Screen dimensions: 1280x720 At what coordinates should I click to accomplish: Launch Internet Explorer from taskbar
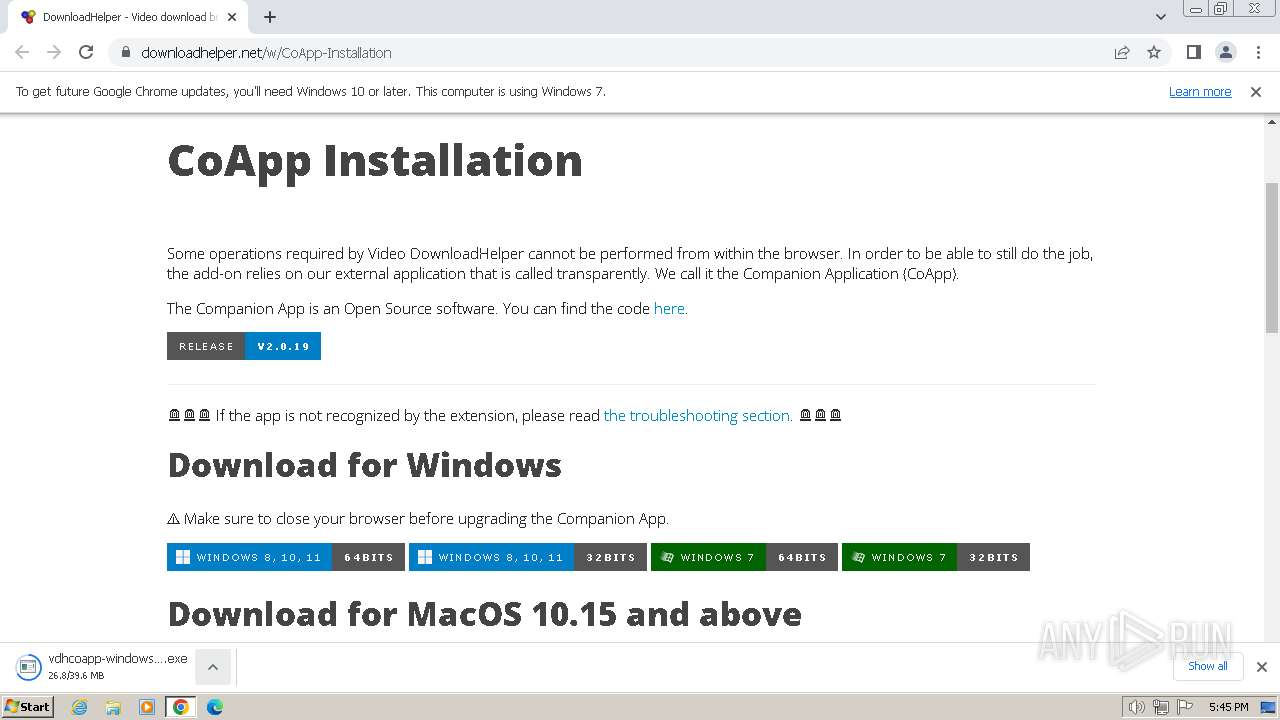click(x=80, y=707)
